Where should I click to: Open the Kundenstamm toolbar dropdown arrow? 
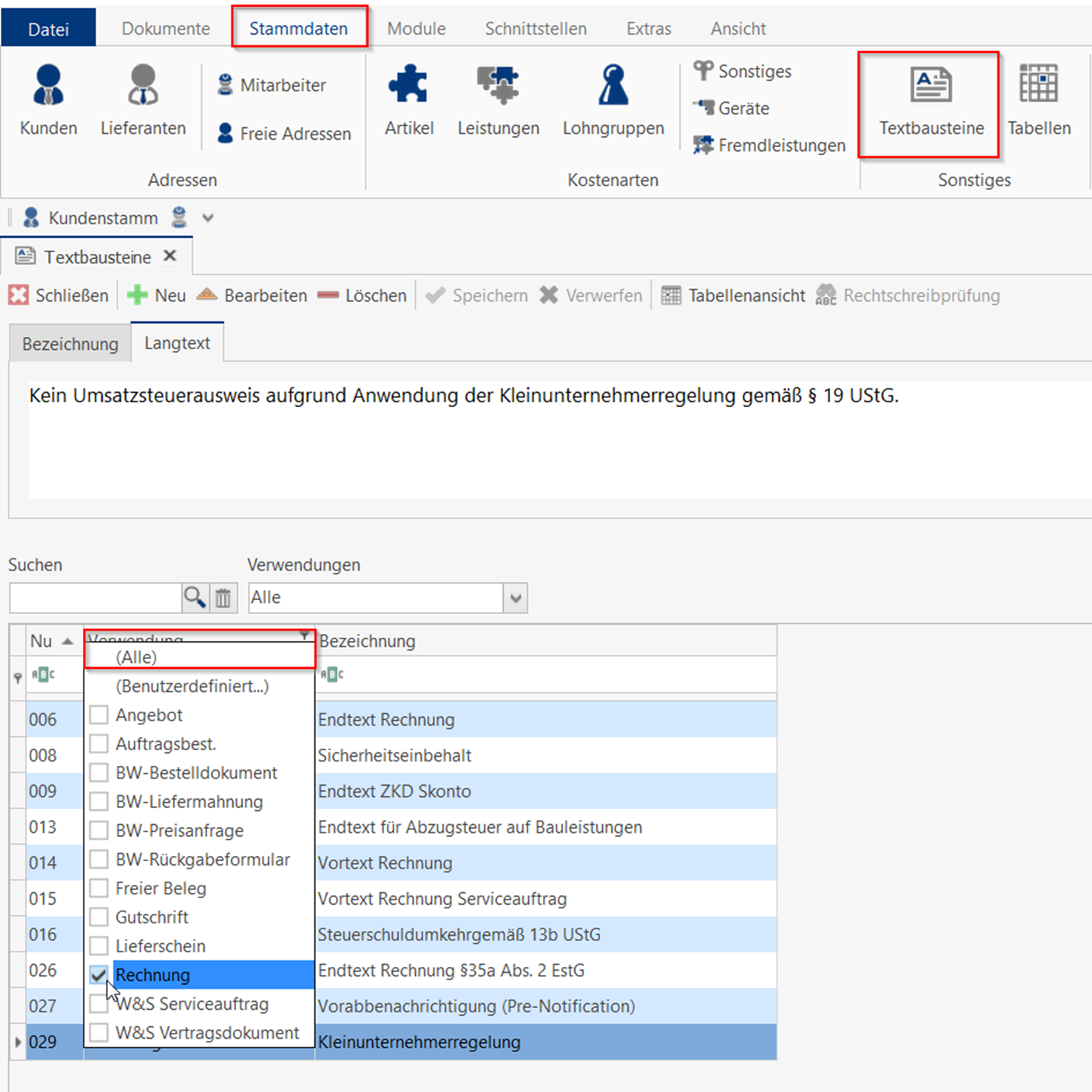pos(208,218)
